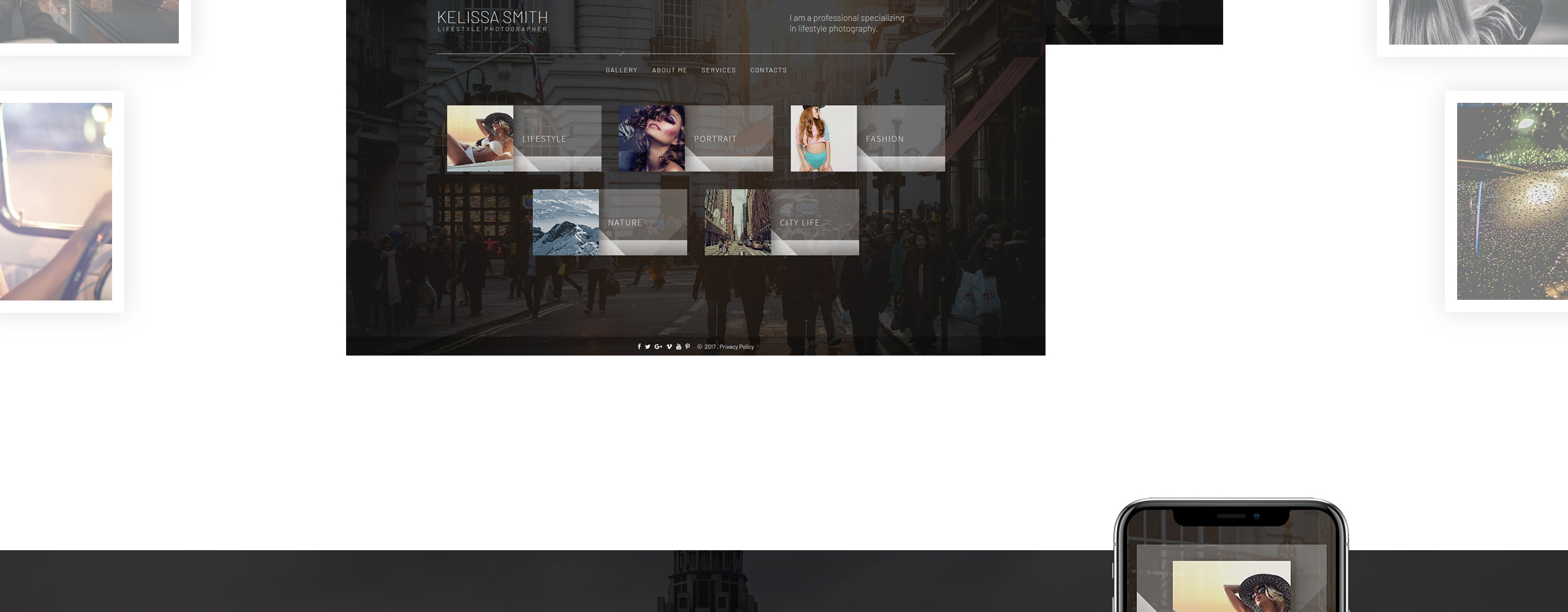
Task: Open the Contacts menu item
Action: 768,70
